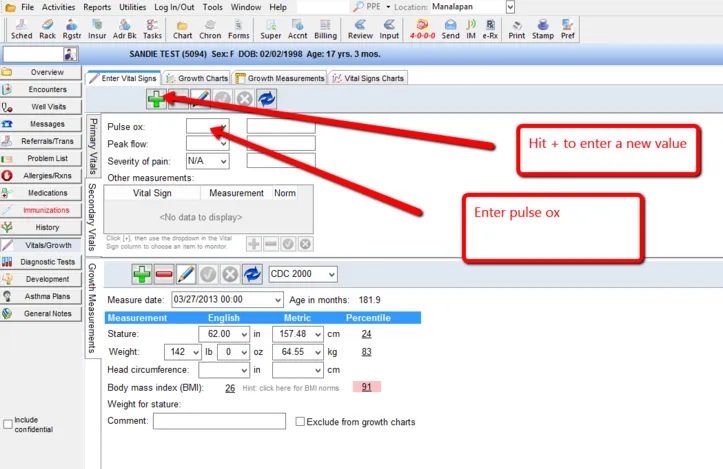Viewport: 723px width, 469px height.
Task: Click the Comment text field
Action: [220, 422]
